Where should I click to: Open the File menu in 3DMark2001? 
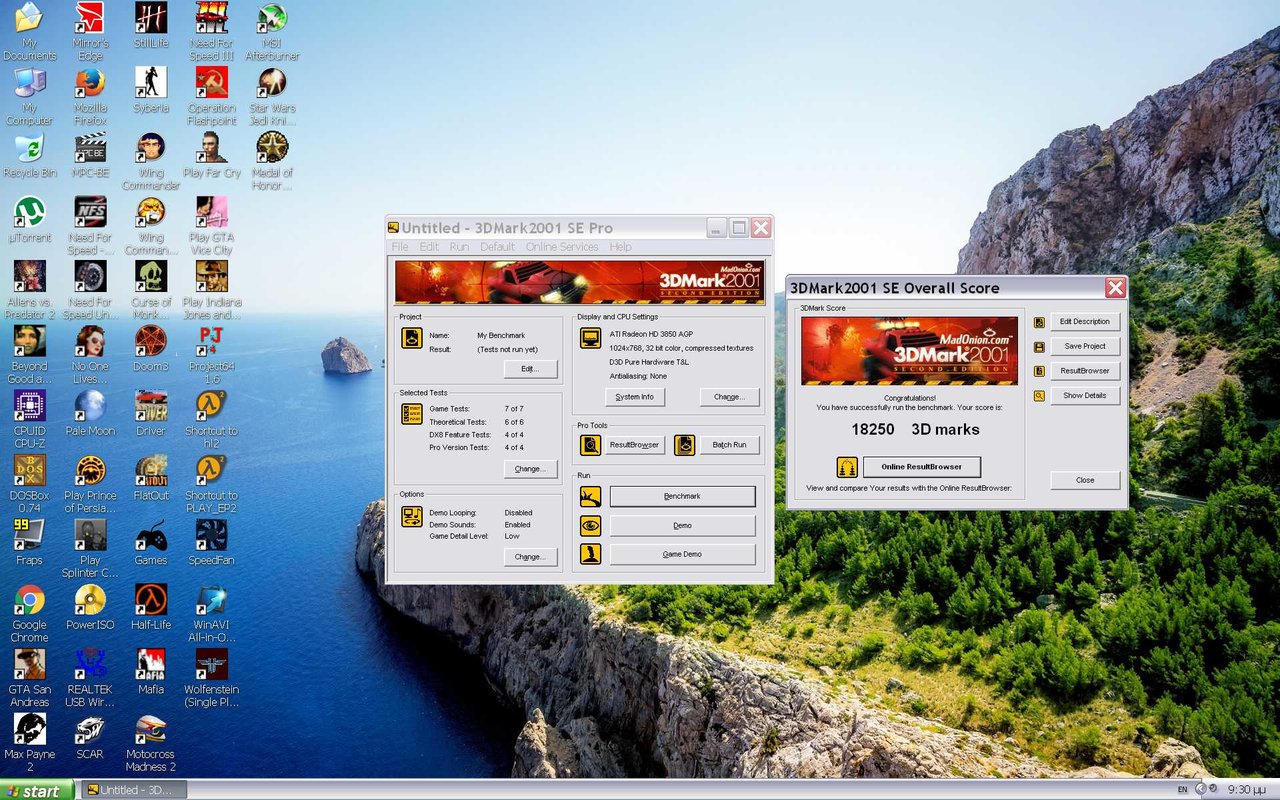(400, 247)
